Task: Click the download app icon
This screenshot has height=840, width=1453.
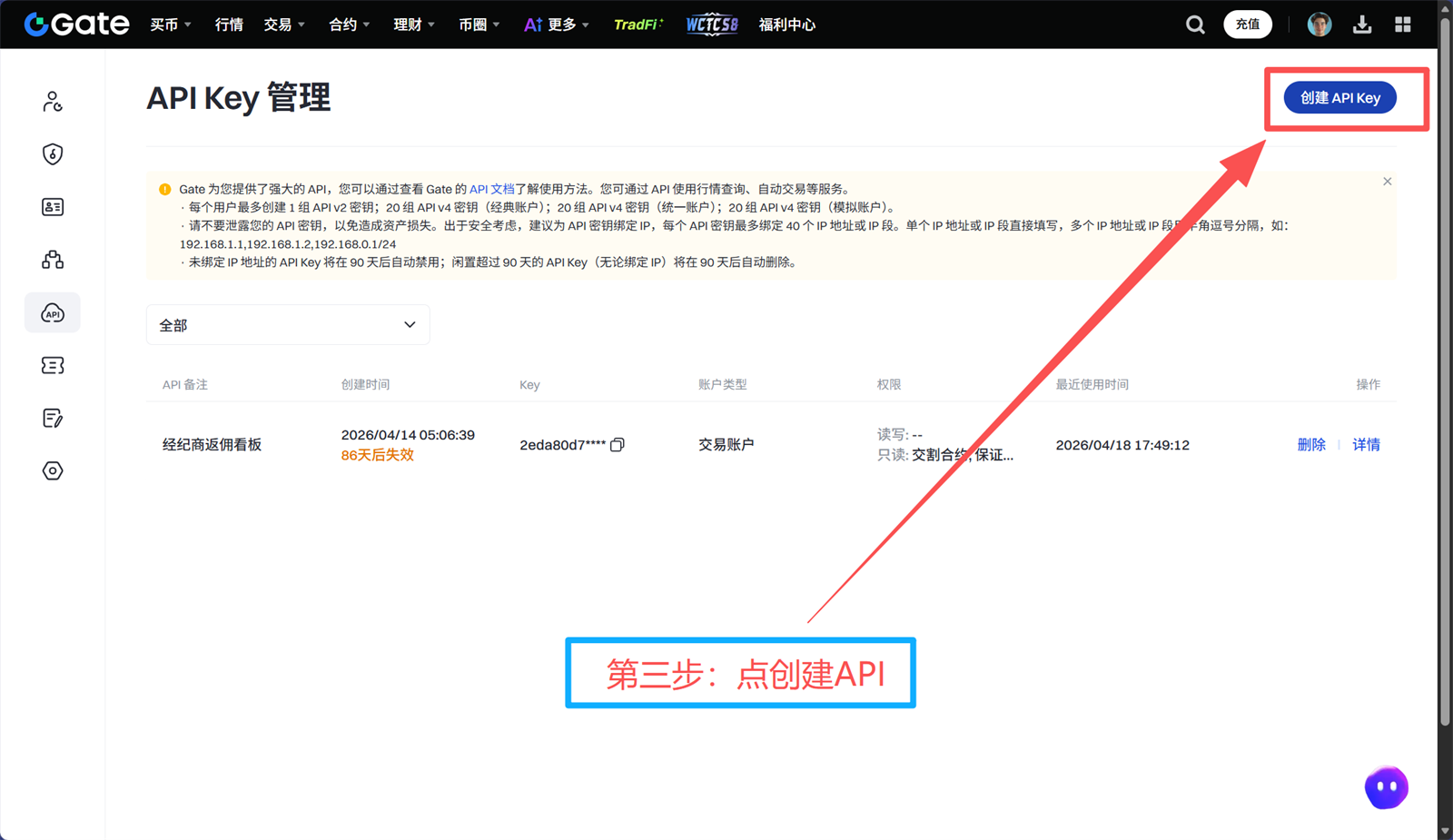Action: (1361, 25)
